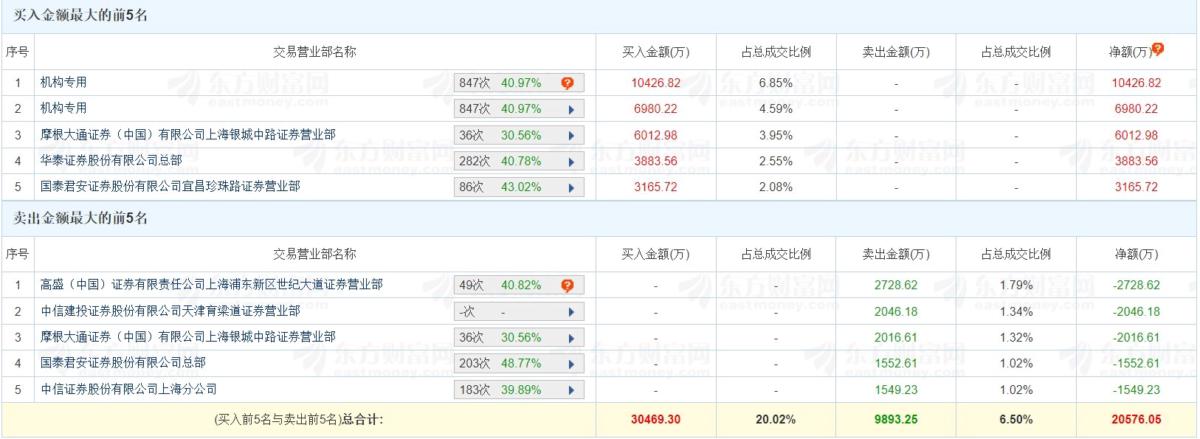Select buy amount 3165.72 for 国泰君安宜昌

656,186
